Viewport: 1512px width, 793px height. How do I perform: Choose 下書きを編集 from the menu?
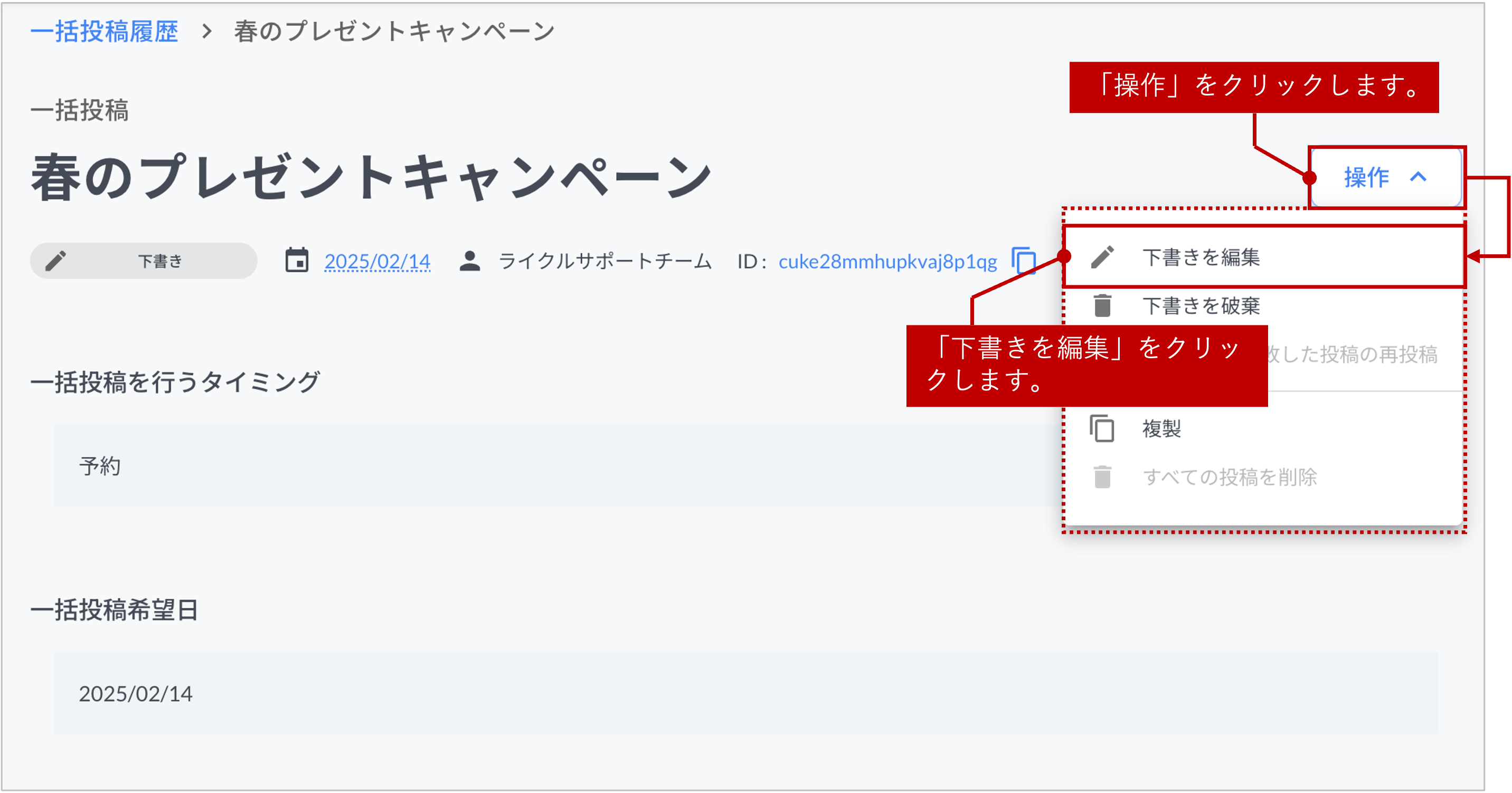(x=1202, y=257)
